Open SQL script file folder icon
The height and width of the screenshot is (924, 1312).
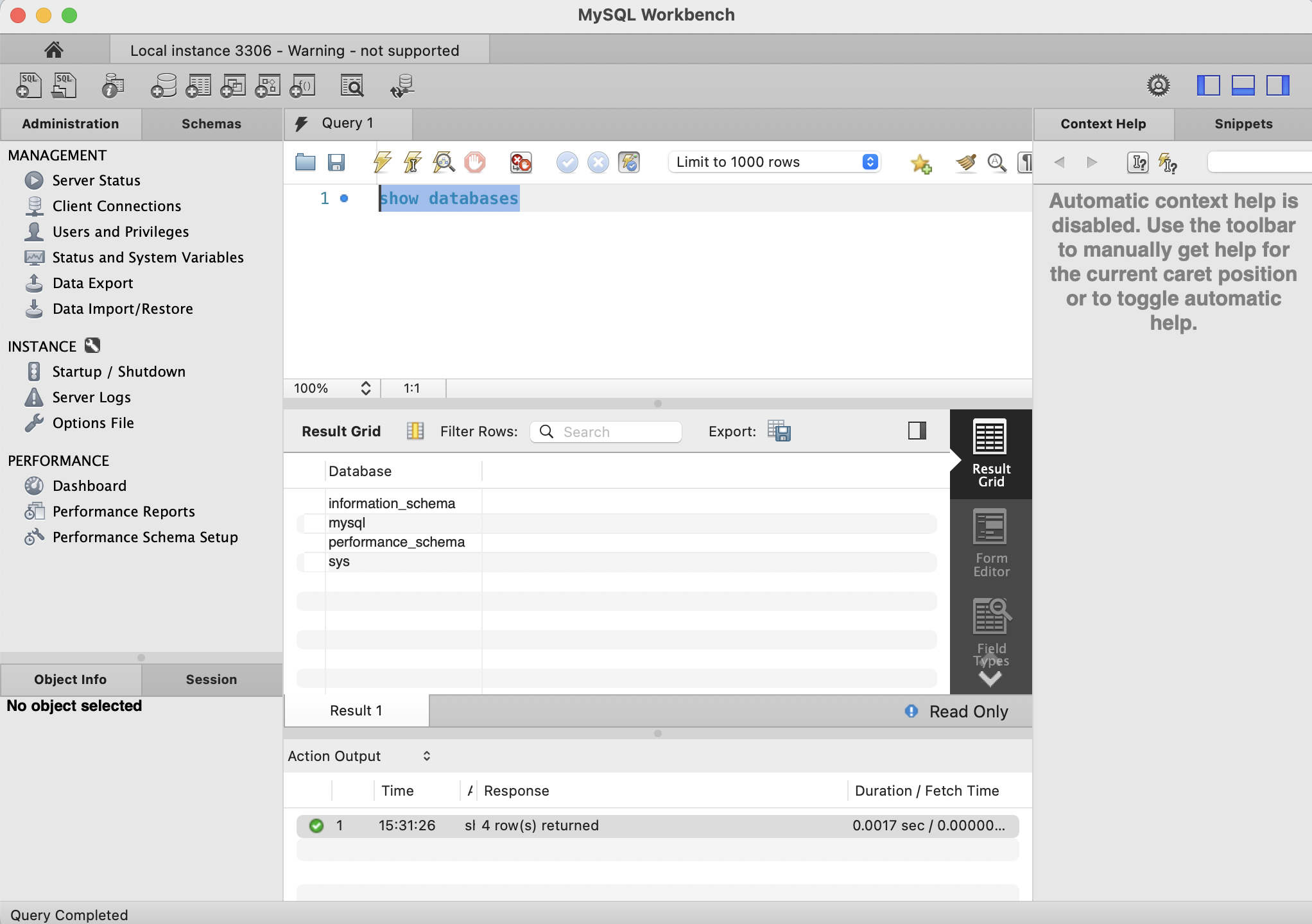pyautogui.click(x=306, y=162)
